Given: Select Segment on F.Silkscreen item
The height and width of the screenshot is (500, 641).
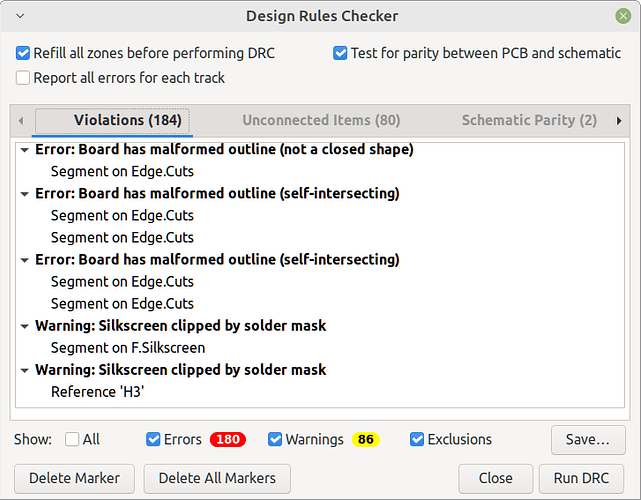Looking at the screenshot, I should (128, 348).
